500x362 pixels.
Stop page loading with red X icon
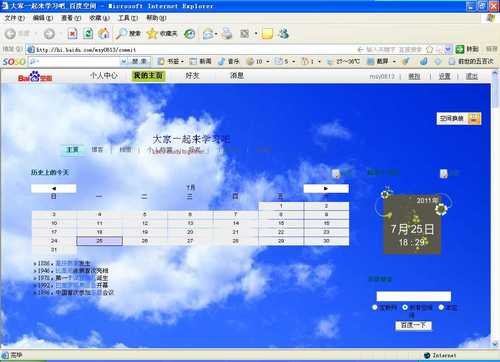click(x=72, y=33)
